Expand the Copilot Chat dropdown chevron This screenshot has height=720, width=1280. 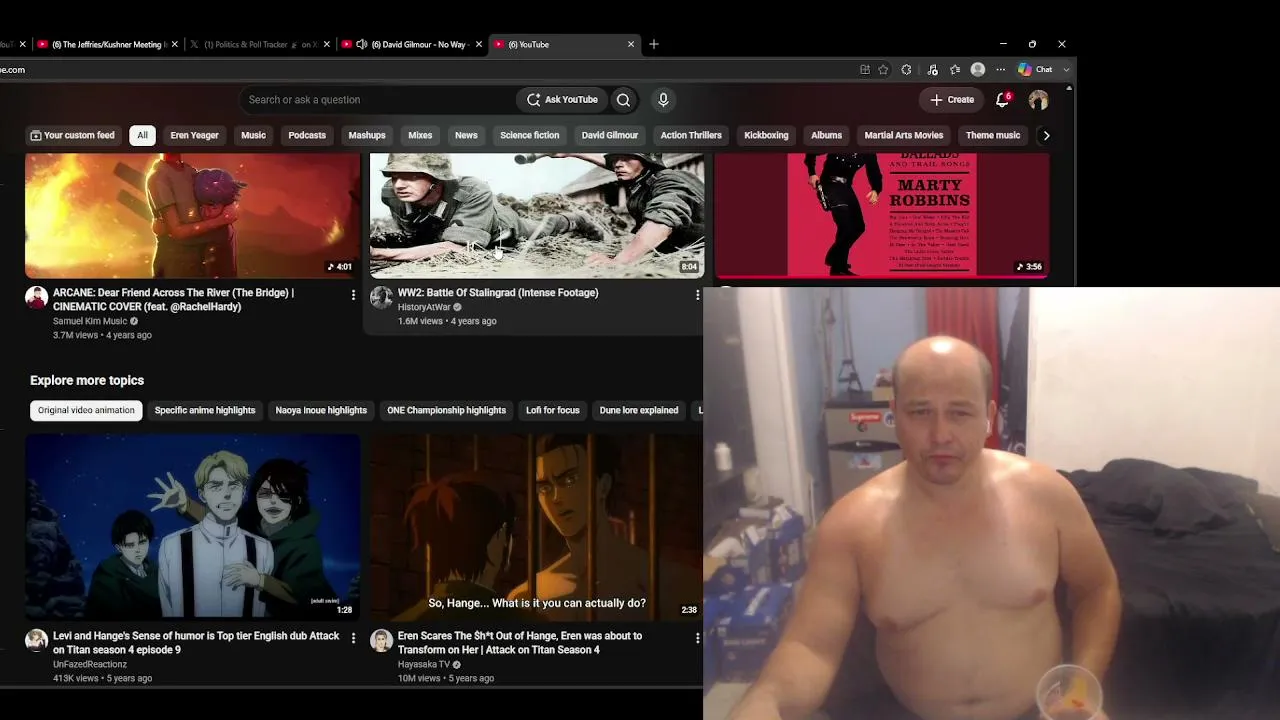(1066, 70)
